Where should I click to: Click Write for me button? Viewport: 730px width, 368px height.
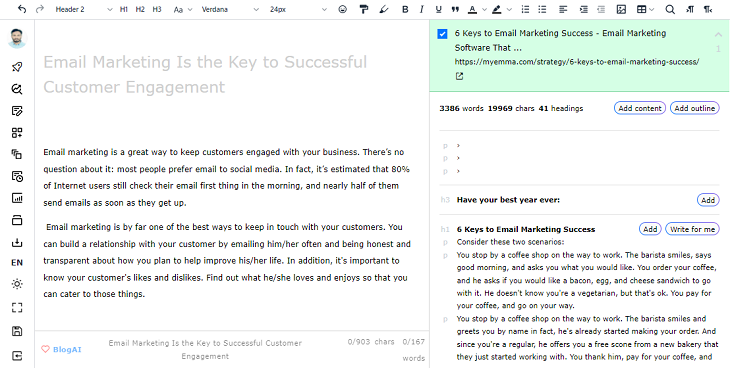tap(692, 229)
